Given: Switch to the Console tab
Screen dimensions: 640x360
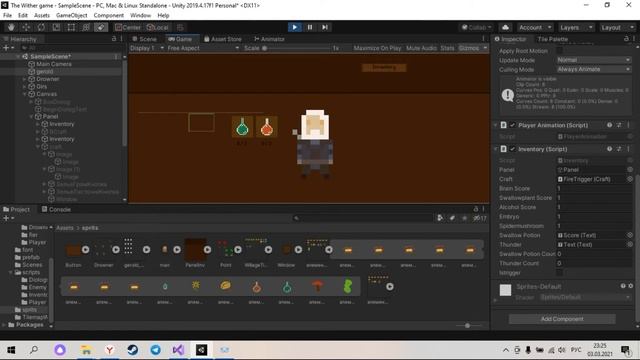Looking at the screenshot, I should [56, 209].
